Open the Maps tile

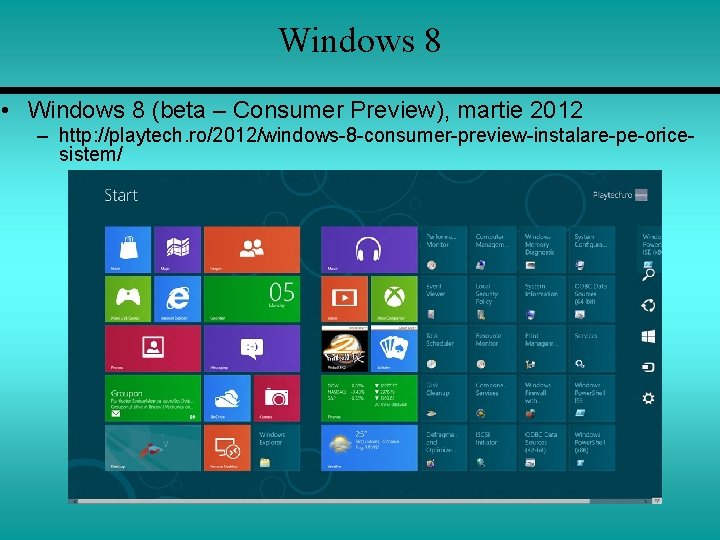(x=177, y=249)
